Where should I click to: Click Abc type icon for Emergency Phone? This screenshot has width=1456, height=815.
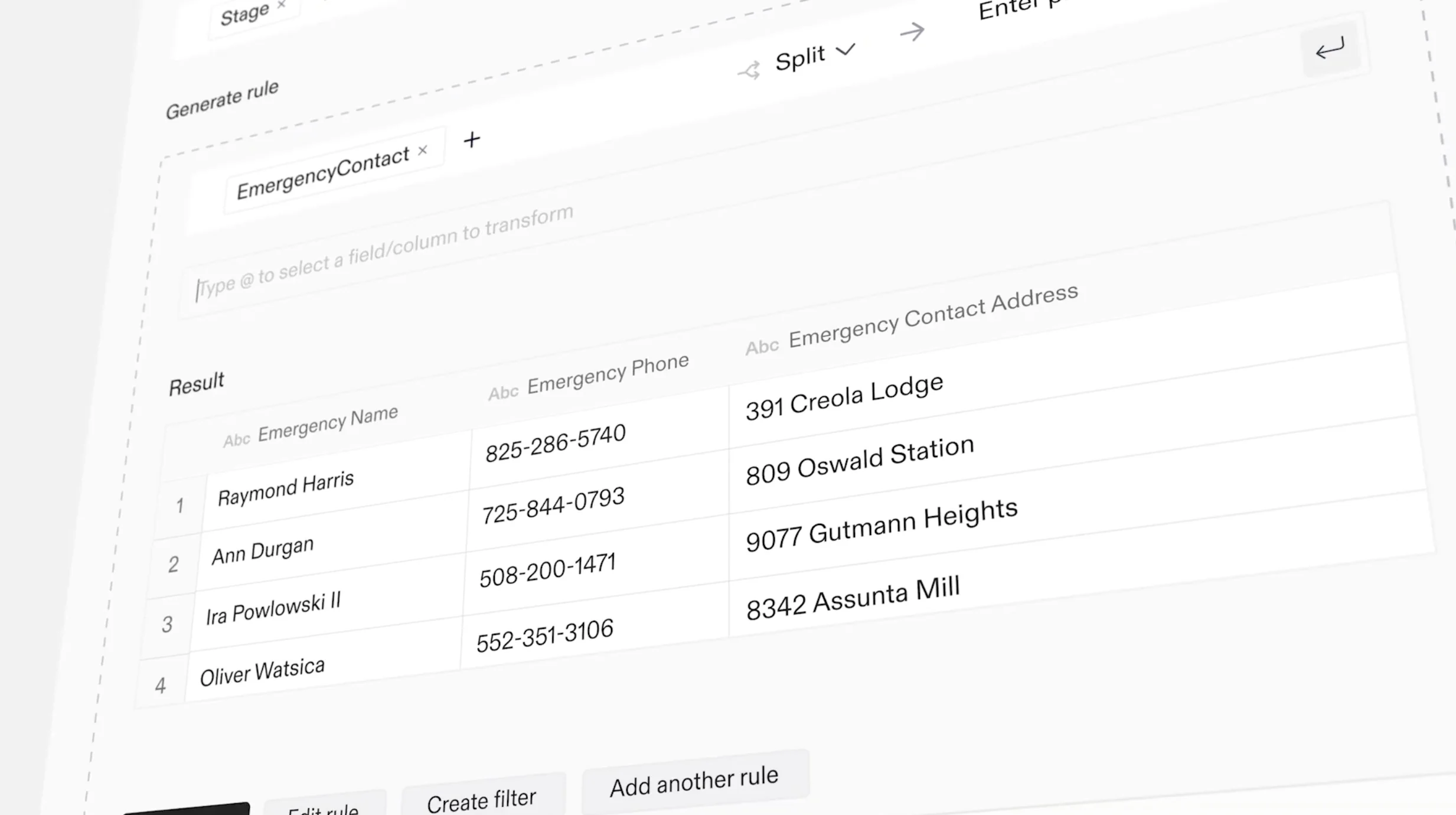click(x=503, y=392)
